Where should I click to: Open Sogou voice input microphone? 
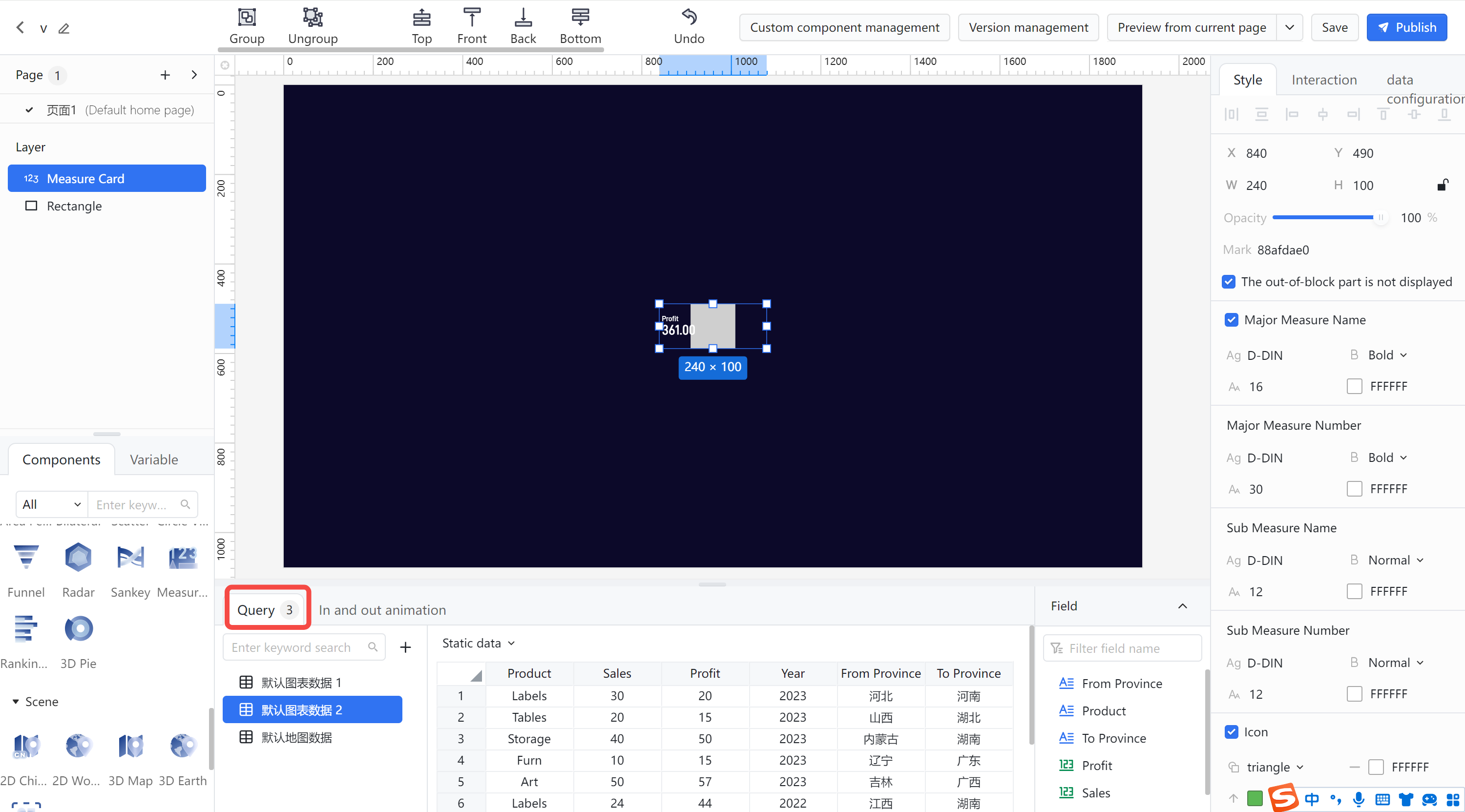coord(1358,799)
